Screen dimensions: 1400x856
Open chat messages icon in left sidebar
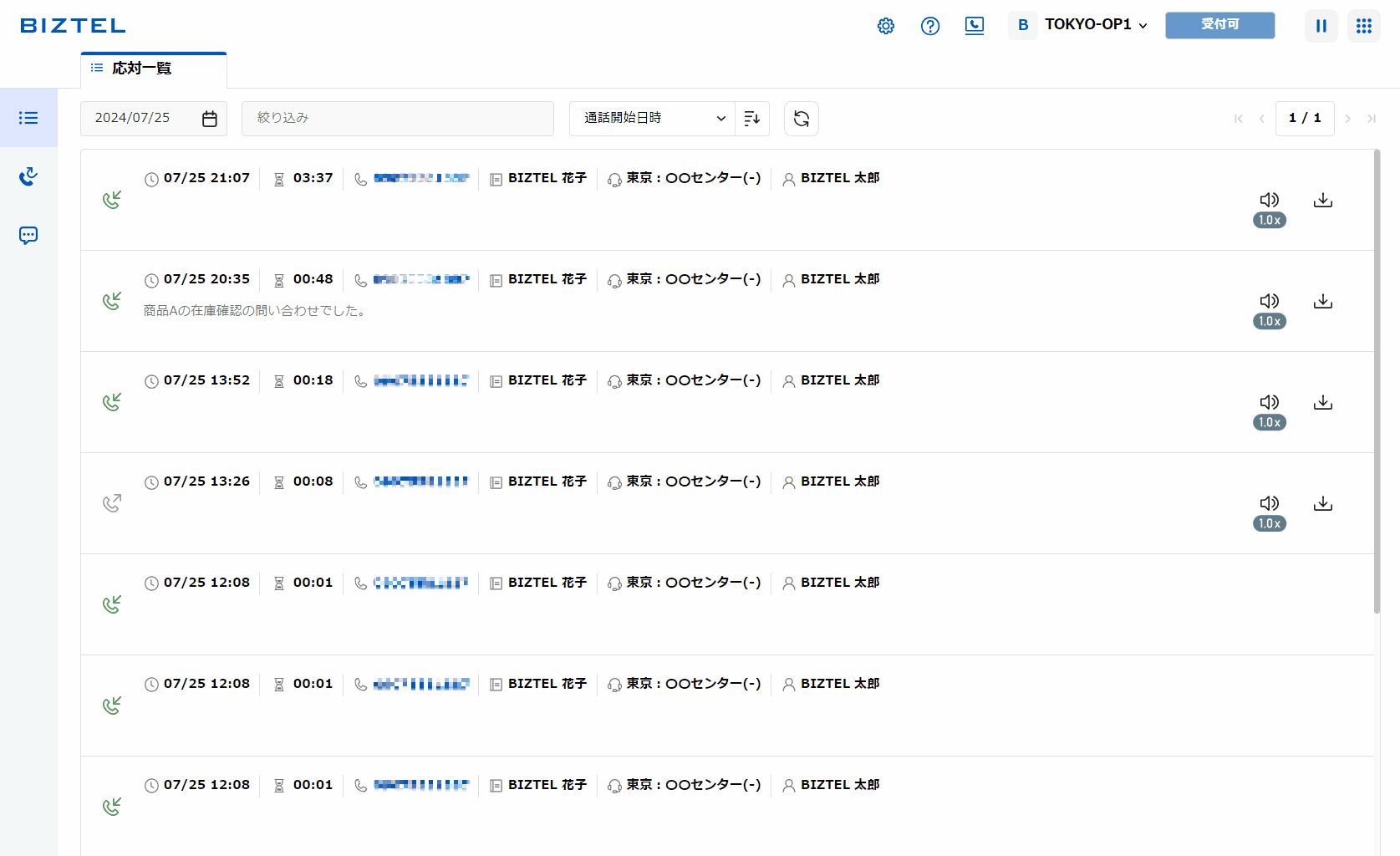click(x=28, y=236)
